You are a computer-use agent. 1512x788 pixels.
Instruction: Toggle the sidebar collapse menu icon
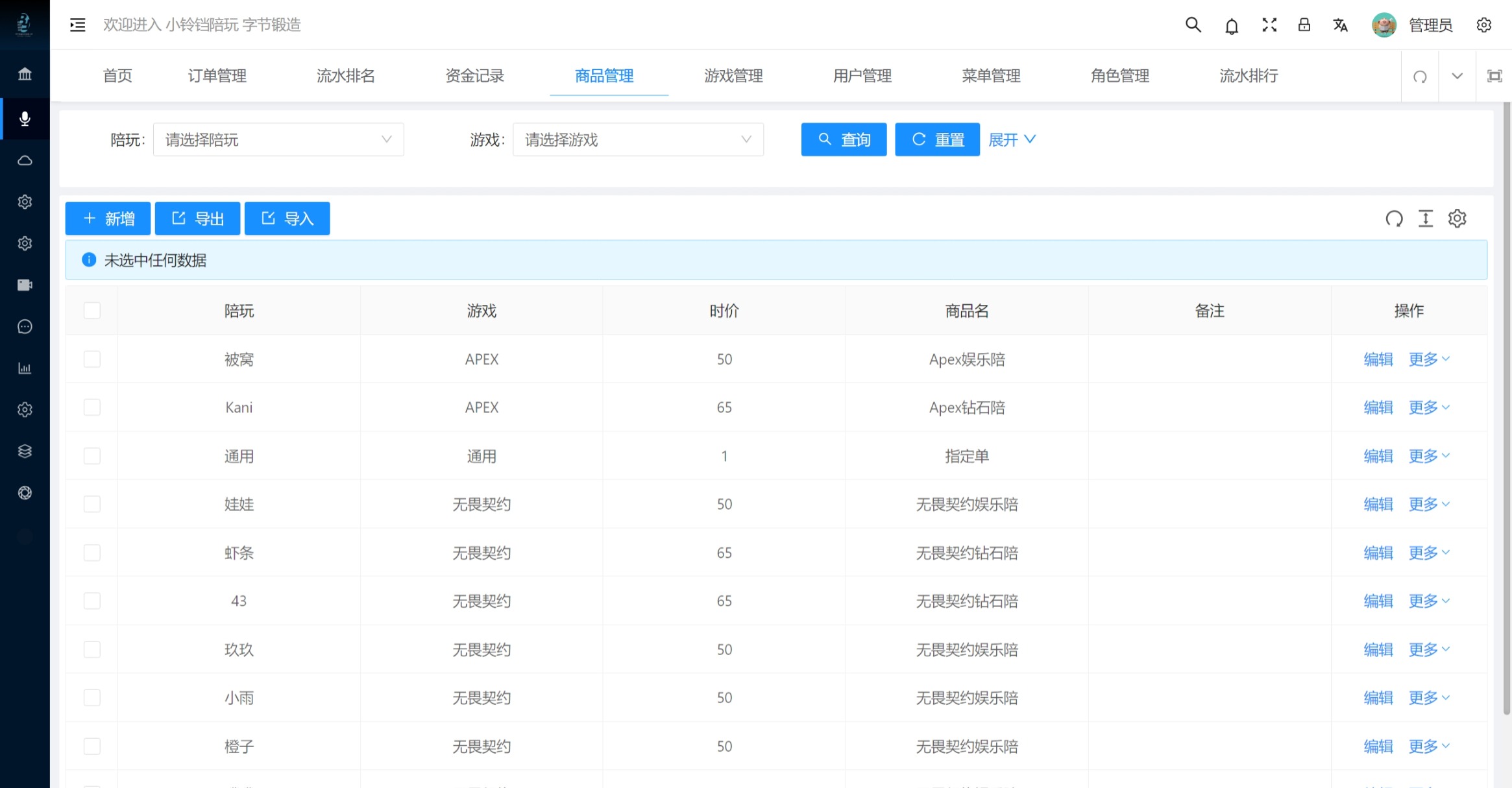78,25
